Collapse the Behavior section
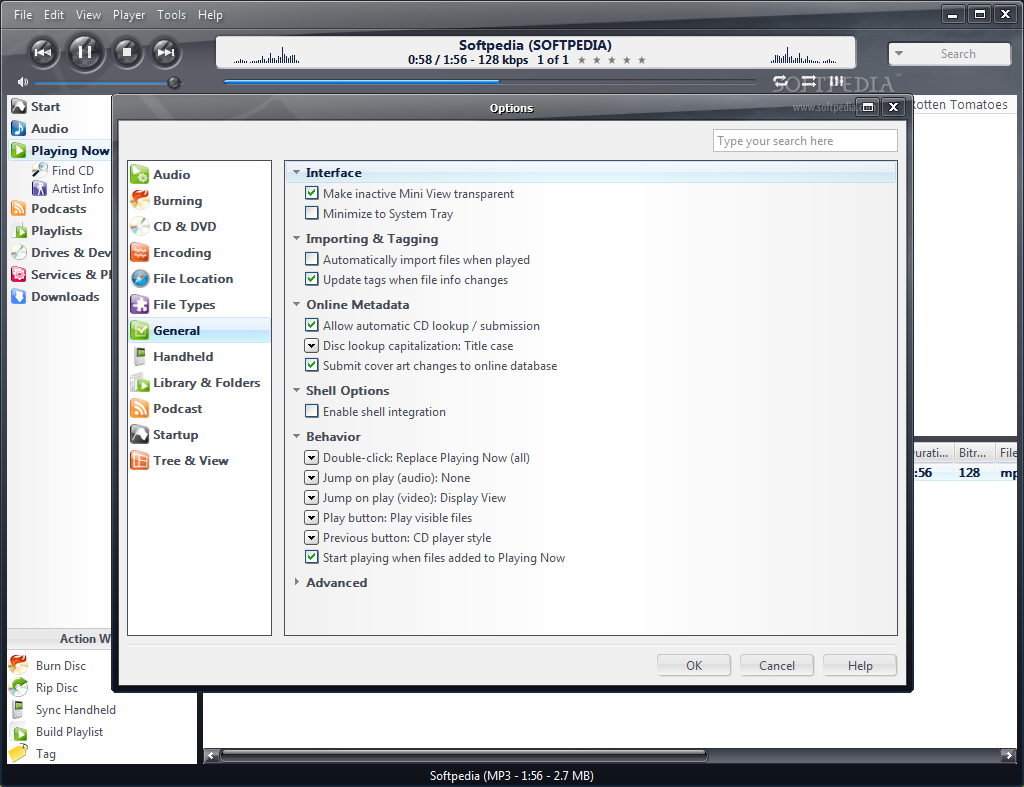Screen dimensions: 1024x787 pyautogui.click(x=297, y=436)
